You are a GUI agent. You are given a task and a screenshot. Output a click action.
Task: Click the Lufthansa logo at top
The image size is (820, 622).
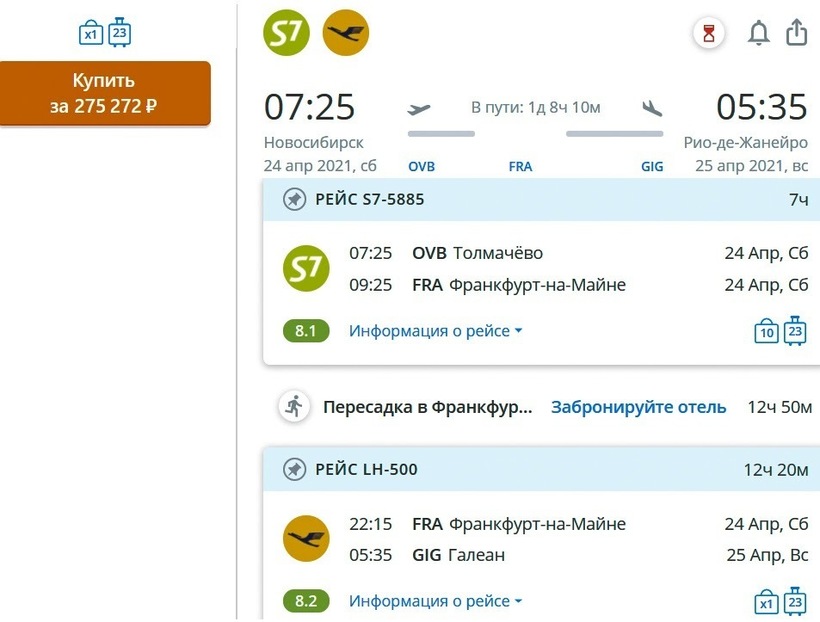(346, 34)
